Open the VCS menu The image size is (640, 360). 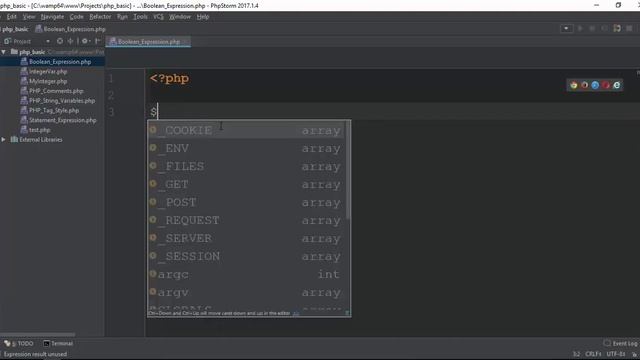[158, 17]
